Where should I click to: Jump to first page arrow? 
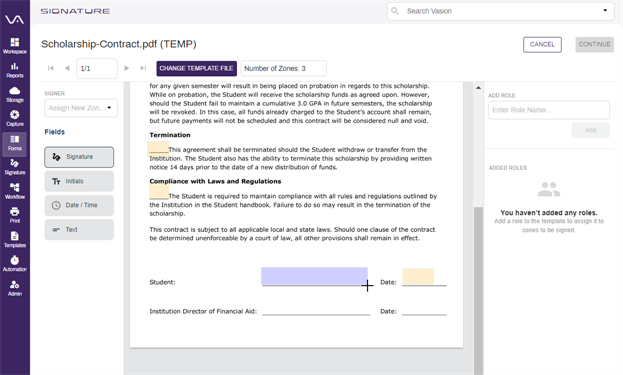pos(50,68)
